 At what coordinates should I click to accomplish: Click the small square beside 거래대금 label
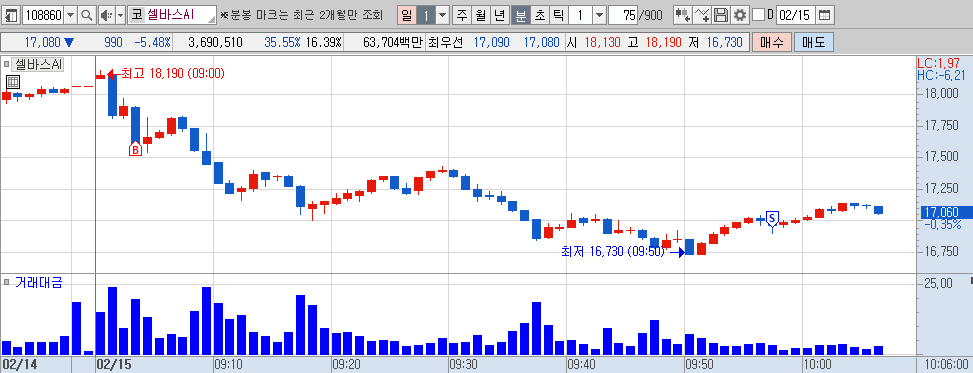pos(6,283)
